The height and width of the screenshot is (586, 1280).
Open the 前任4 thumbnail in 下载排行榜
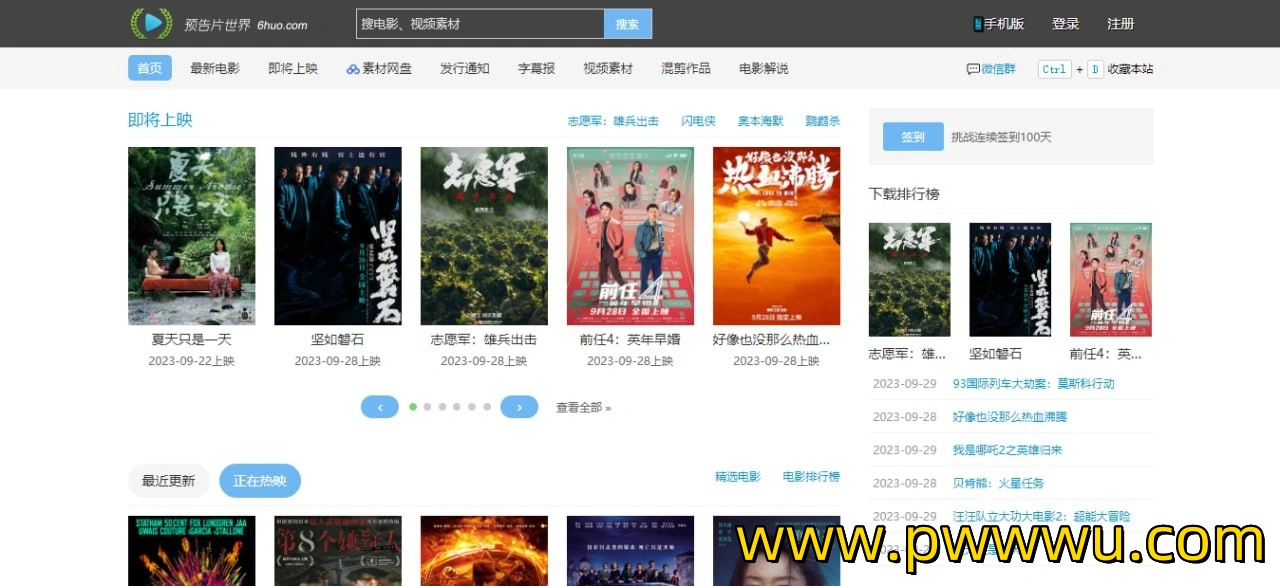click(x=1111, y=279)
